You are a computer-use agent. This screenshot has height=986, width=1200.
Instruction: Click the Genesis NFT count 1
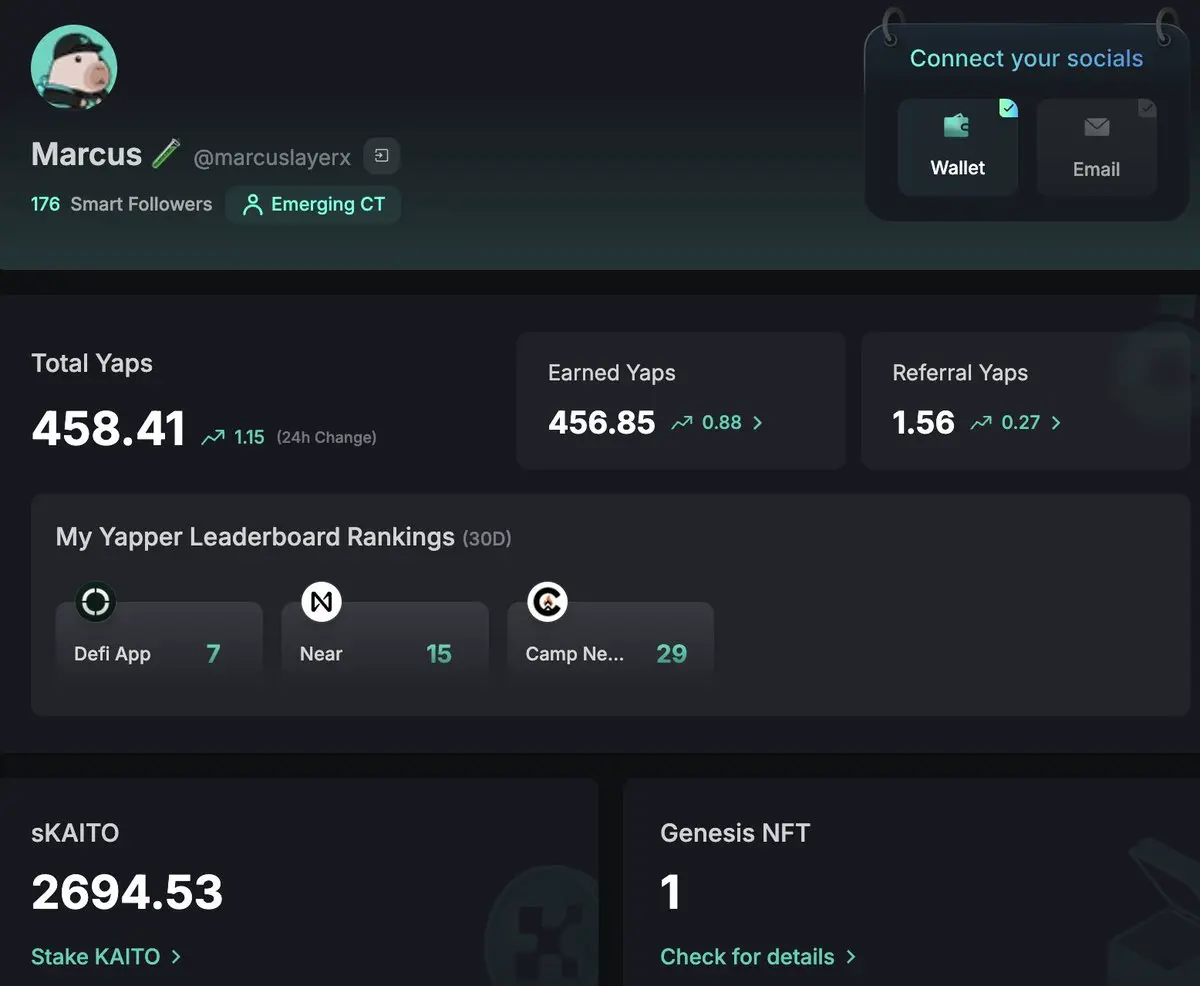point(671,892)
